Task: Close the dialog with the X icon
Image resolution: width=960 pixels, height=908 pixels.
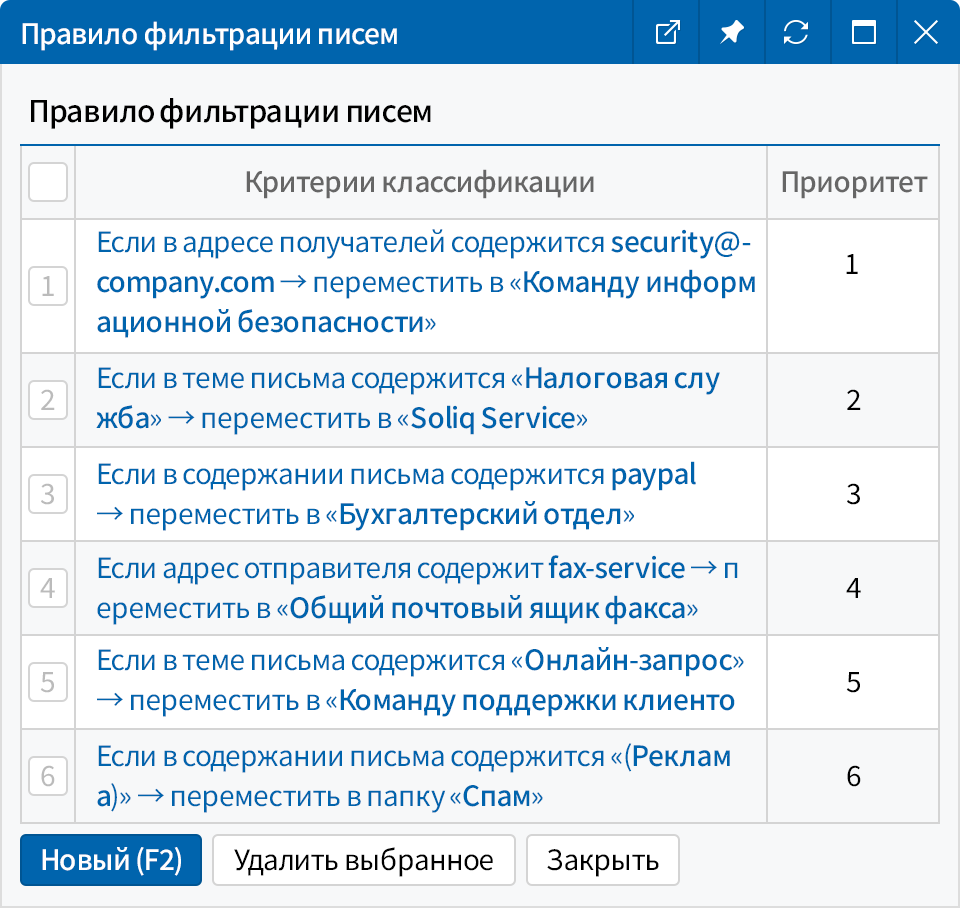Action: tap(926, 32)
